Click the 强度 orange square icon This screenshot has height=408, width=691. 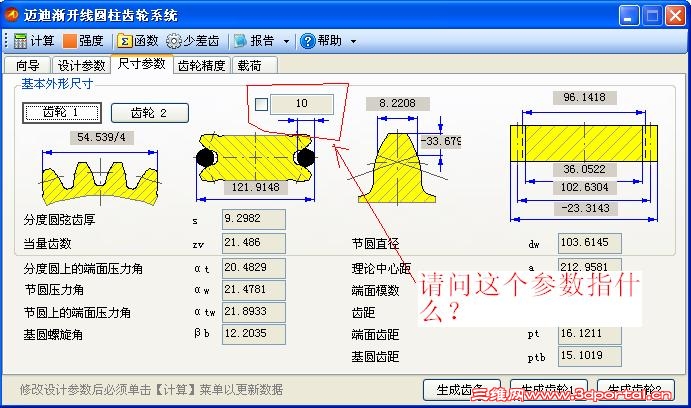tap(70, 41)
